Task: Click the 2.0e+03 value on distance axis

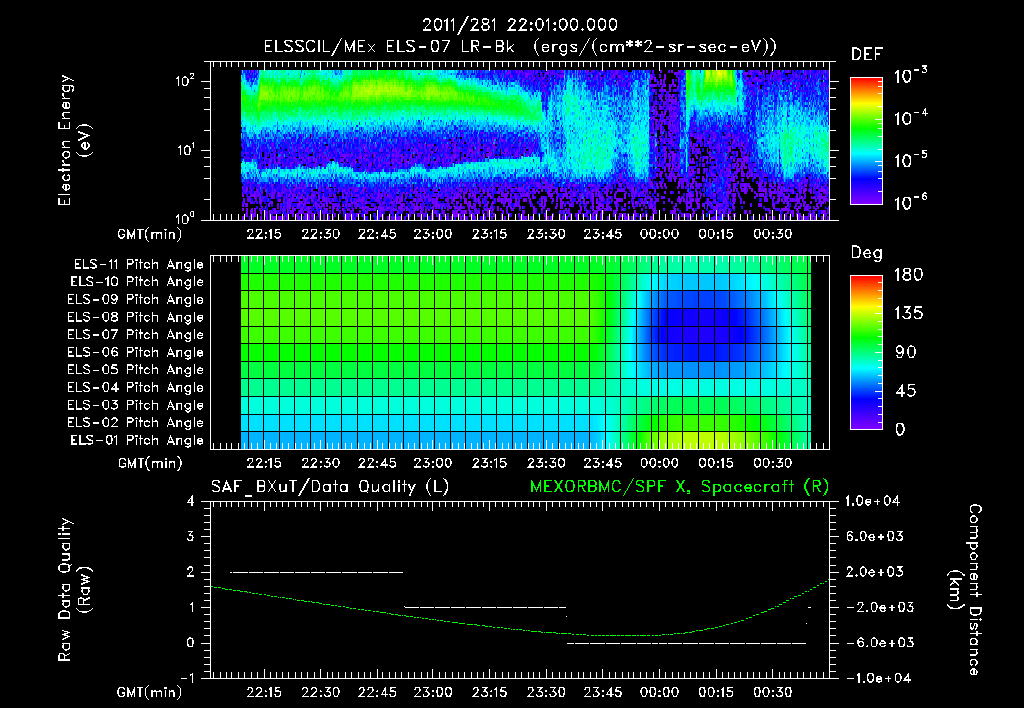Action: coord(874,572)
